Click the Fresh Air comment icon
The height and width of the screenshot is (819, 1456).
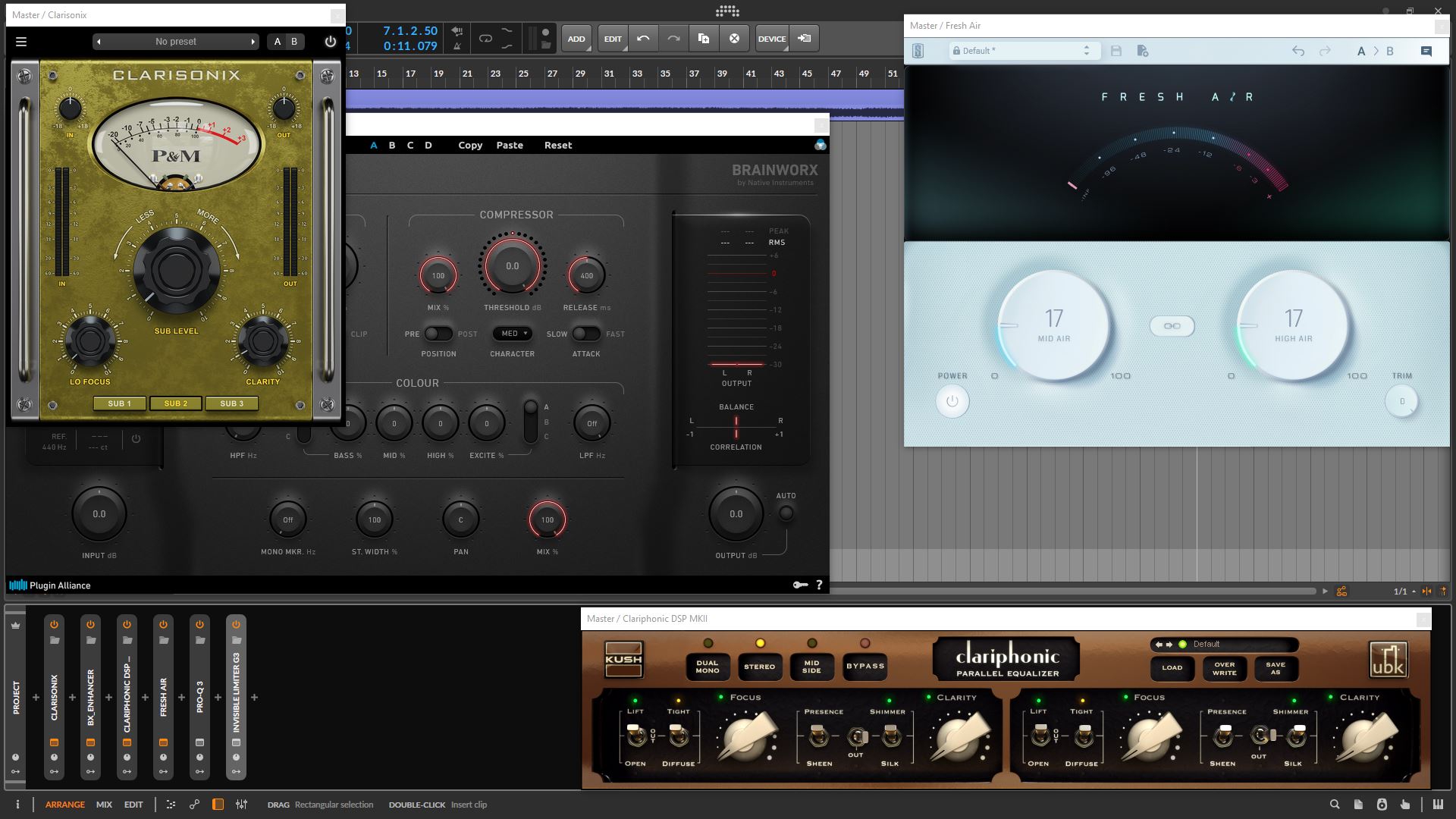click(x=1426, y=51)
